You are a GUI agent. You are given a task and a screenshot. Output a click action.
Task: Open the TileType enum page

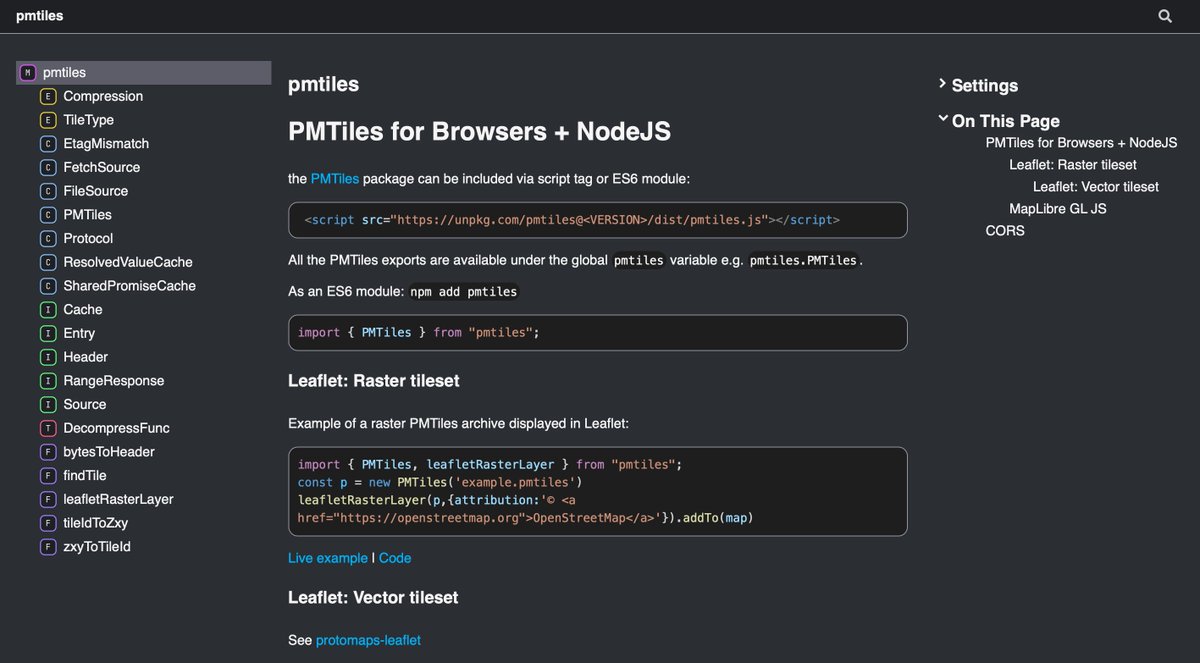point(89,120)
